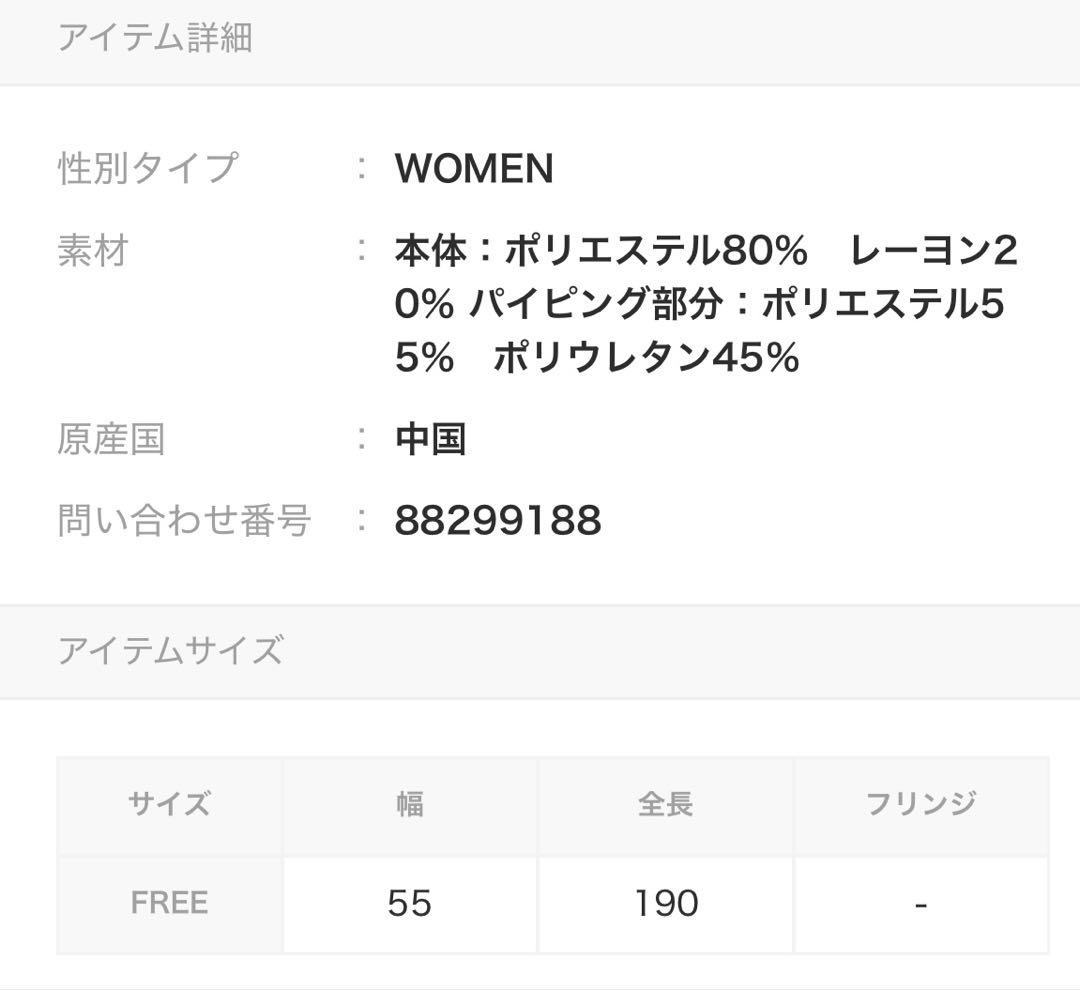Click the material composition text starting with 本体

point(705,303)
